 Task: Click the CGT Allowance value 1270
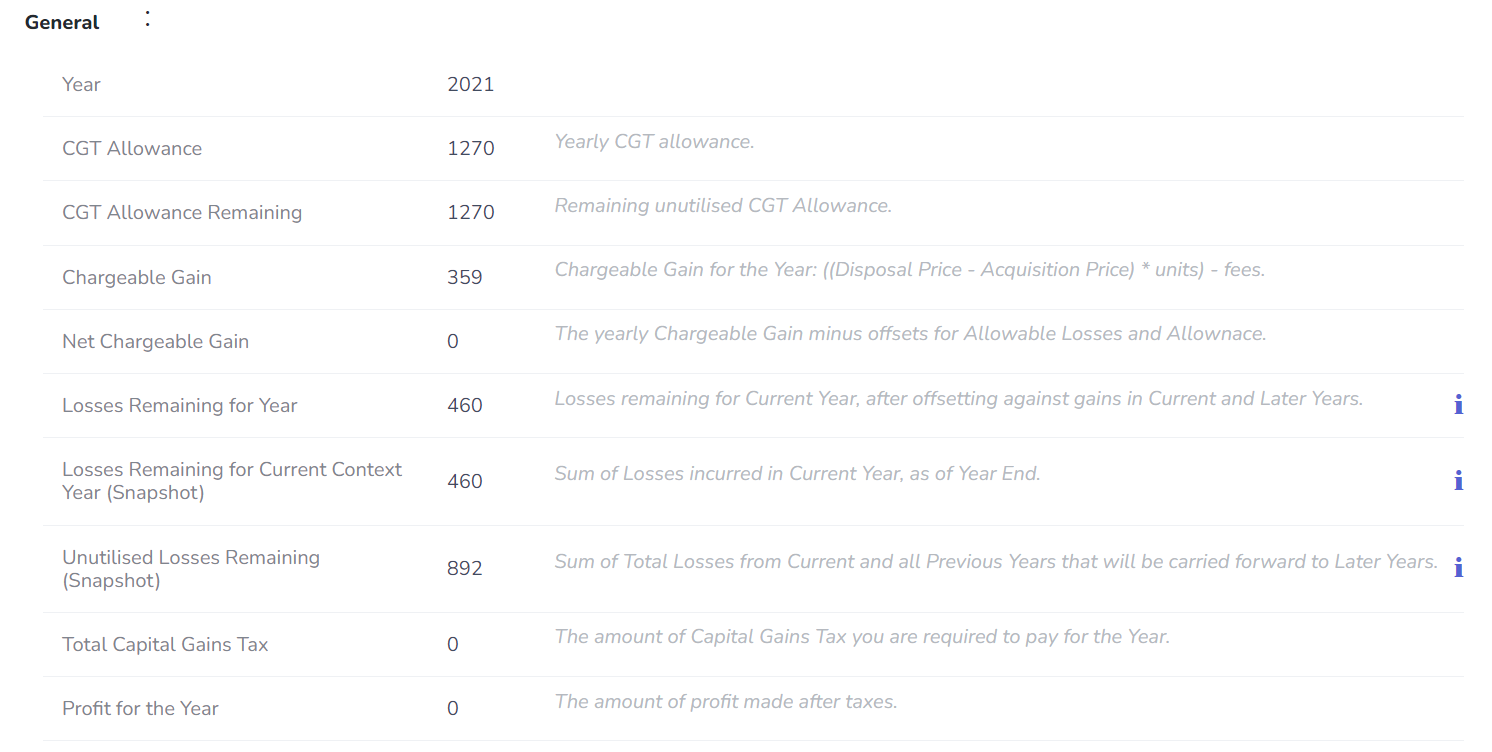[471, 148]
